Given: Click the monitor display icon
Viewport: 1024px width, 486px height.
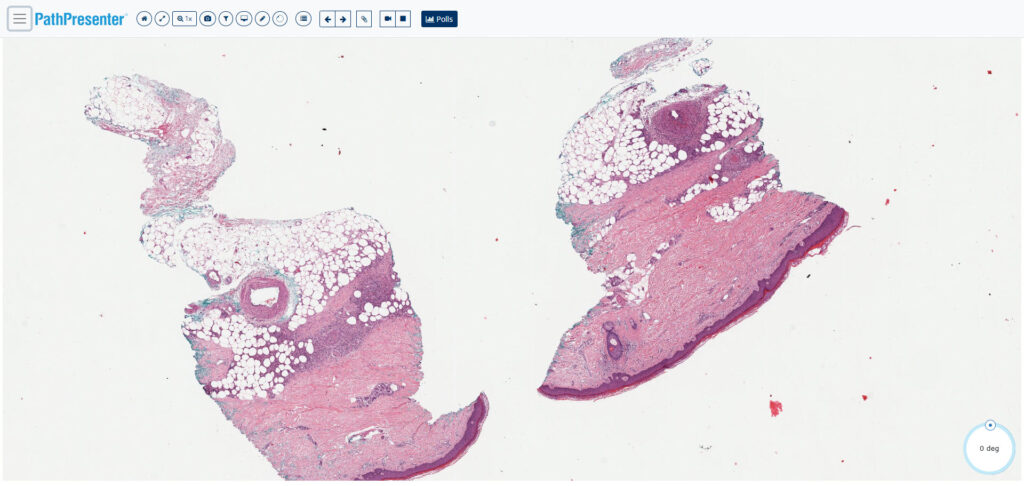Looking at the screenshot, I should [244, 19].
